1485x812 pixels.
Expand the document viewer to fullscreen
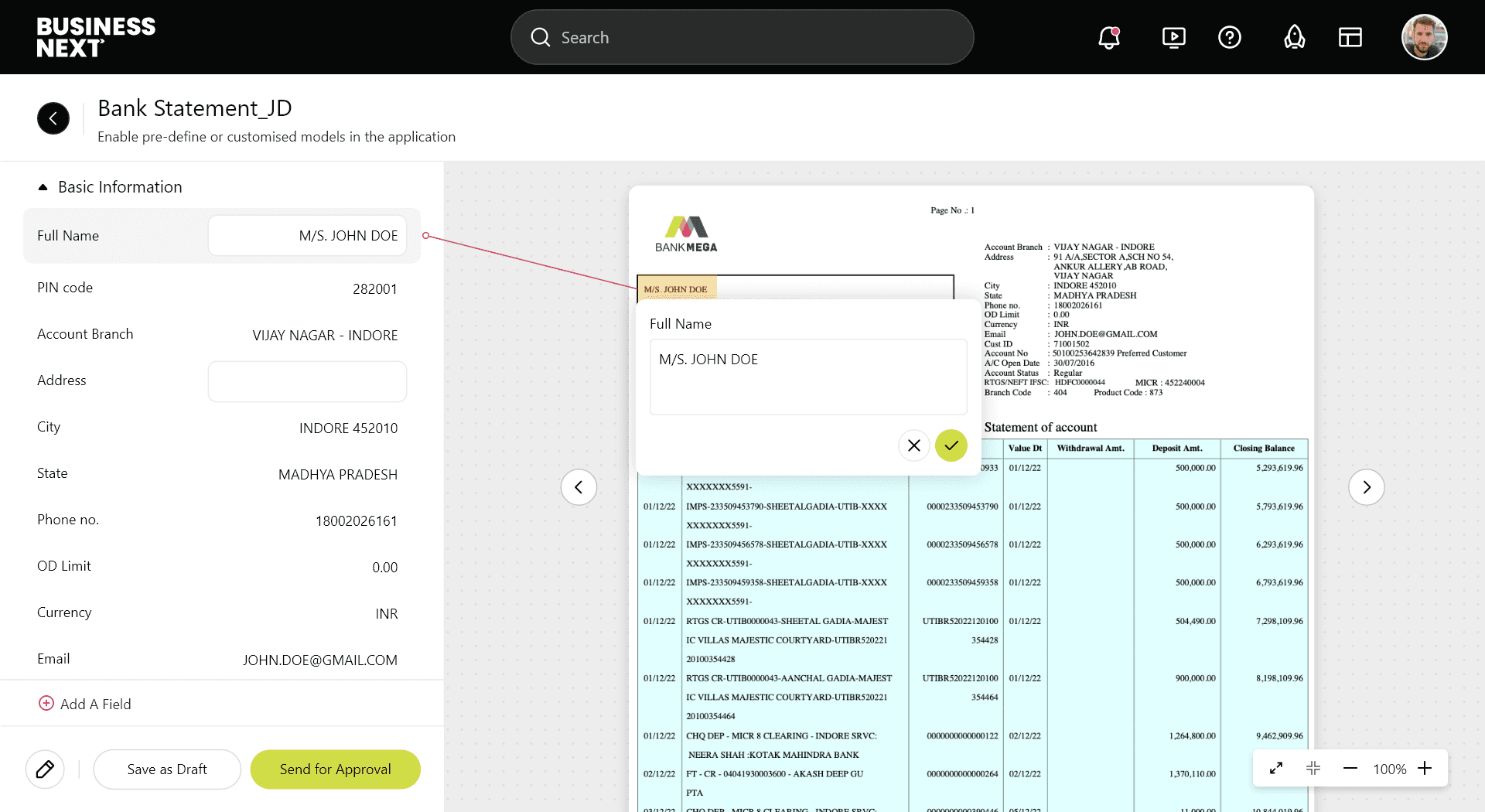(1276, 768)
